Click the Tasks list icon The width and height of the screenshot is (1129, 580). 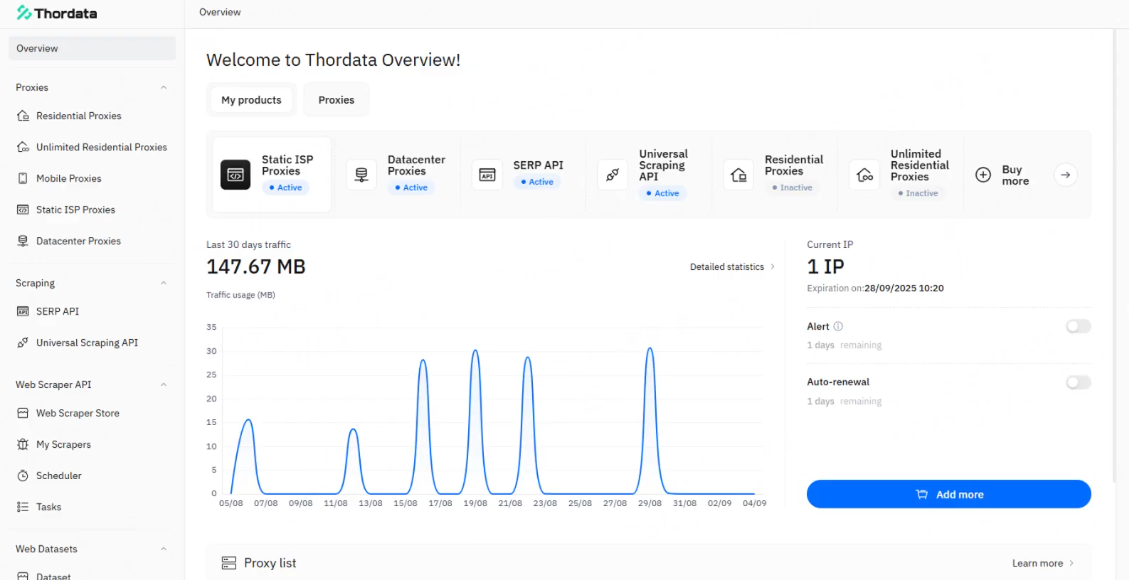[23, 507]
